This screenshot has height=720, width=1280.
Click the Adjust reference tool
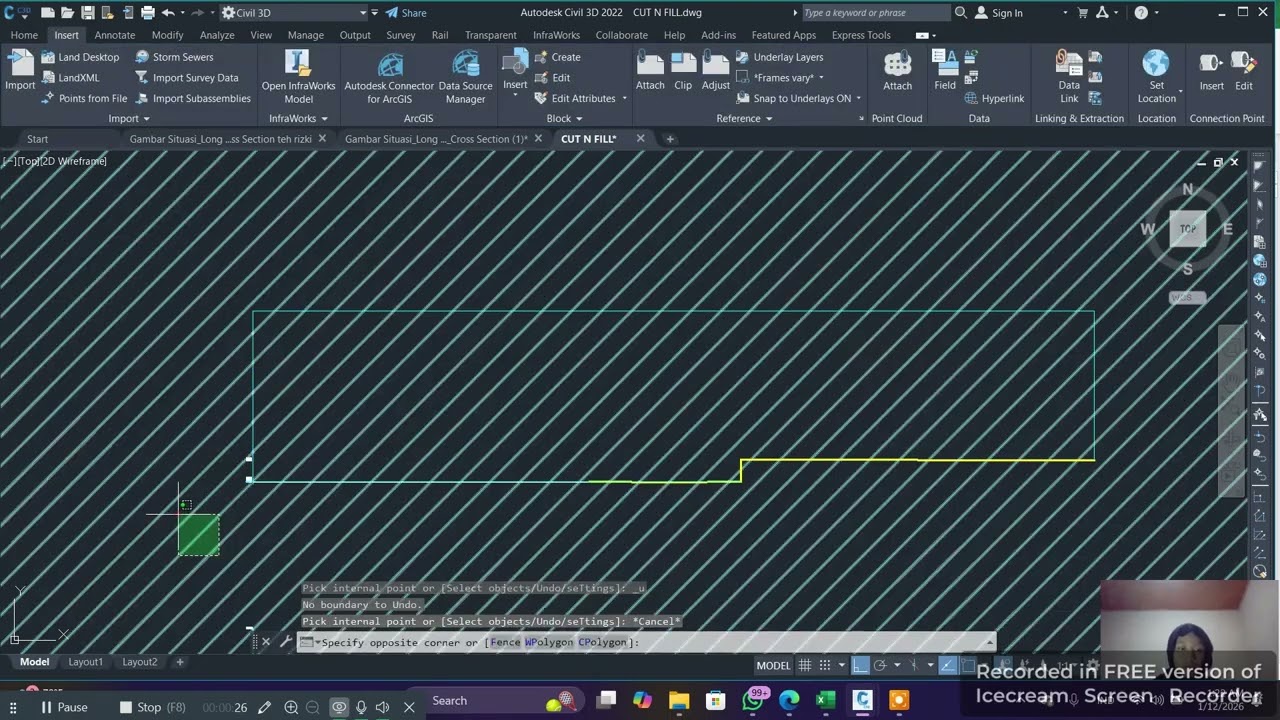(x=715, y=70)
